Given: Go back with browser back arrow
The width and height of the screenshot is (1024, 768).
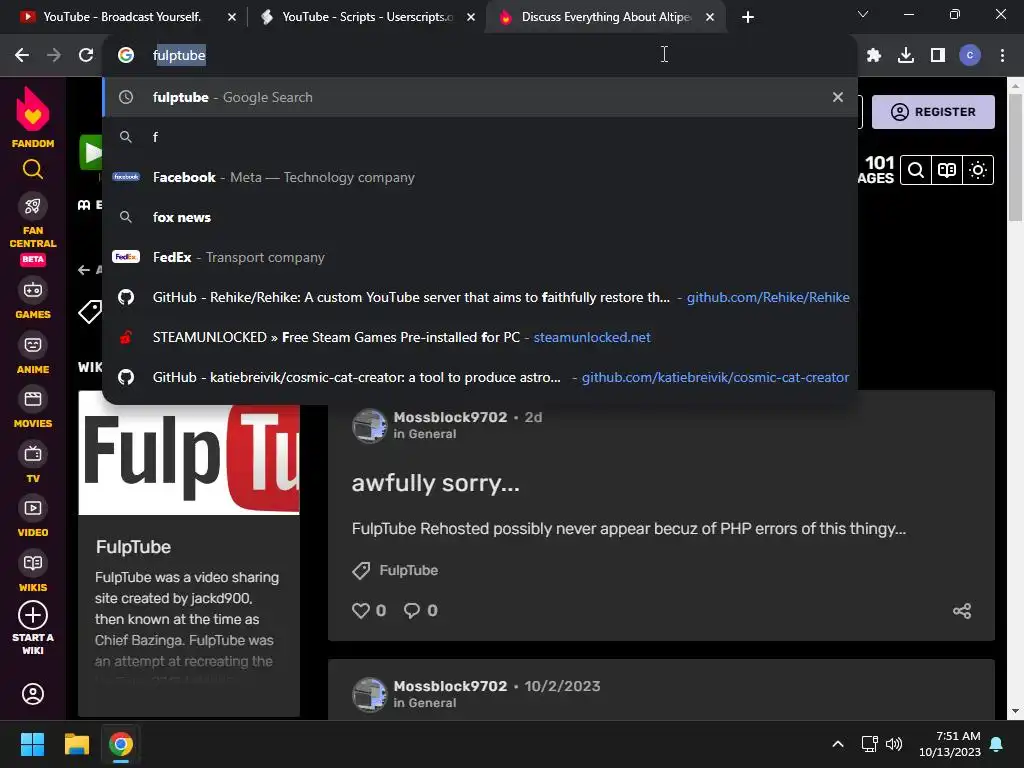Looking at the screenshot, I should 22,55.
